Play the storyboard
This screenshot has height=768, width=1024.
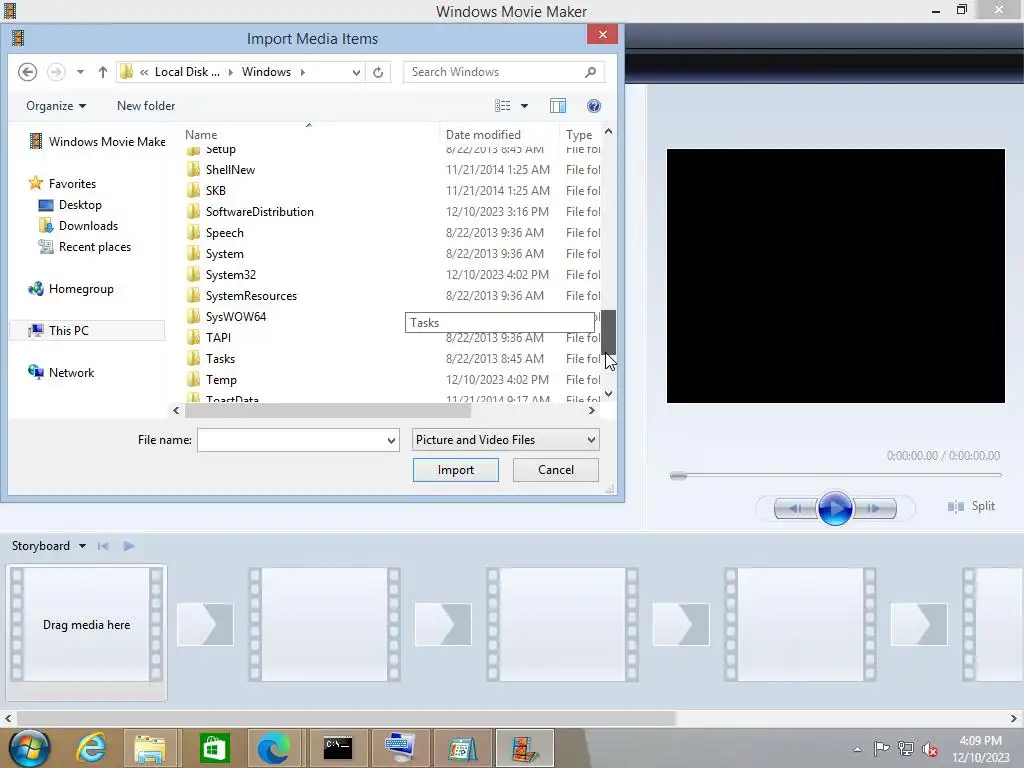point(129,546)
